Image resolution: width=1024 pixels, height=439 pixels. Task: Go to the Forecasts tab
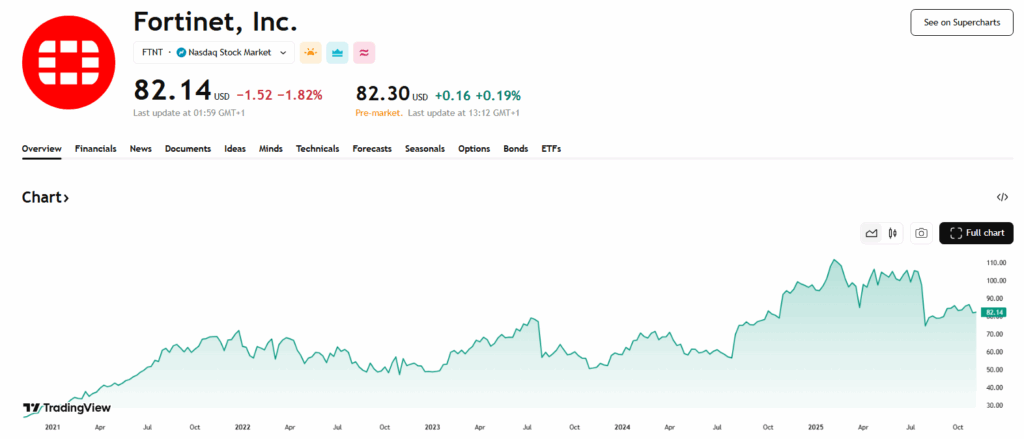pyautogui.click(x=372, y=149)
